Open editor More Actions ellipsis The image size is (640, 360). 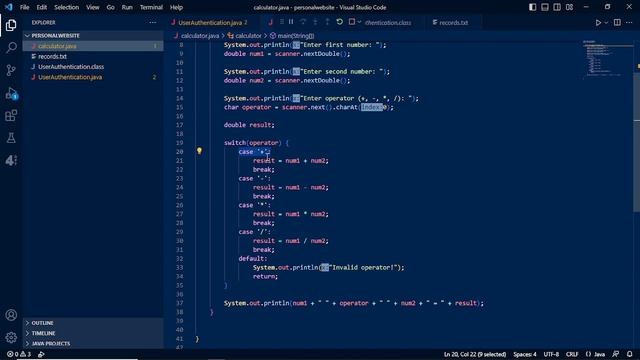coord(629,22)
